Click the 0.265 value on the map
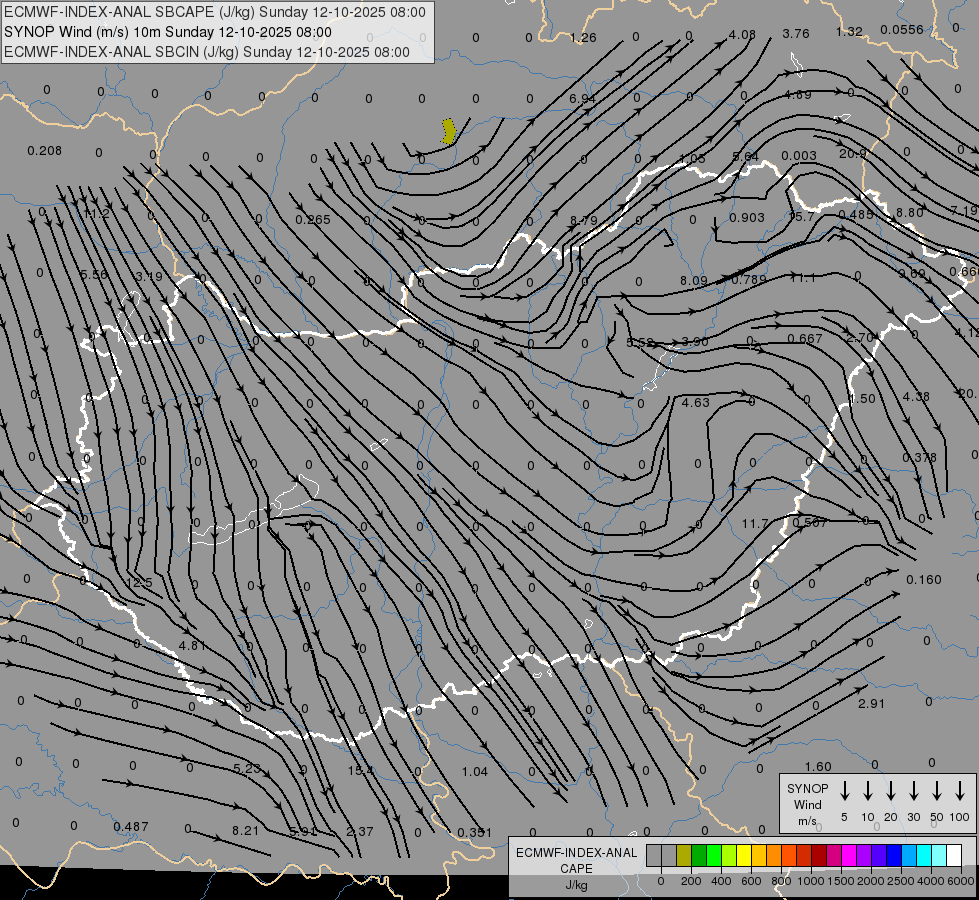Image resolution: width=979 pixels, height=900 pixels. pos(313,219)
